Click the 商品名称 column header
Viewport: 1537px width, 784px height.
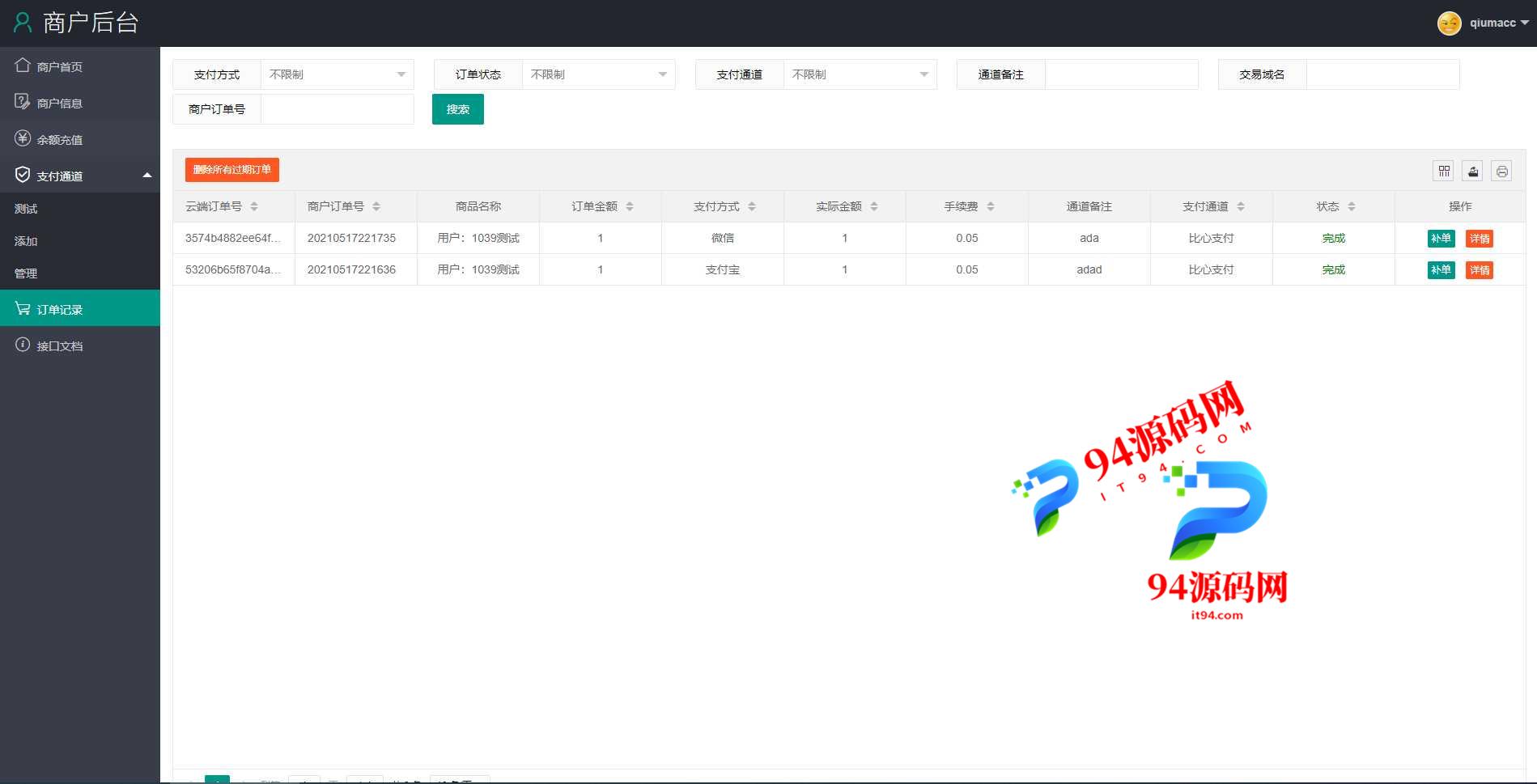pos(478,206)
